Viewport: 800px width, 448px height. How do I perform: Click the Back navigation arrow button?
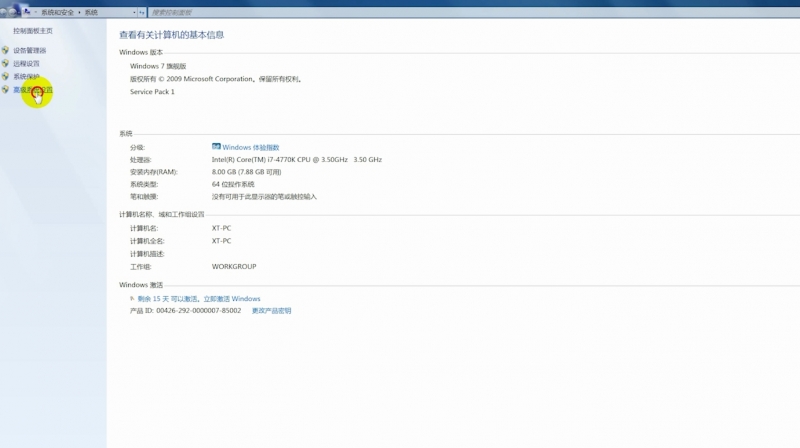(x=4, y=12)
